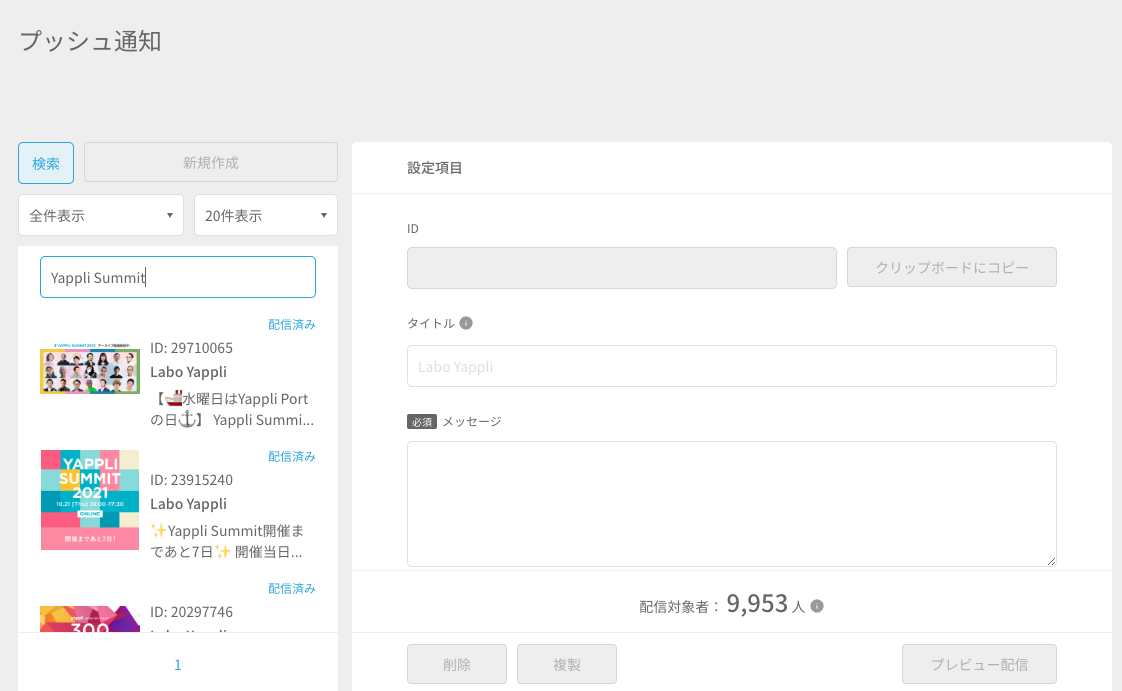Click the message area resize handle

coord(1051,562)
